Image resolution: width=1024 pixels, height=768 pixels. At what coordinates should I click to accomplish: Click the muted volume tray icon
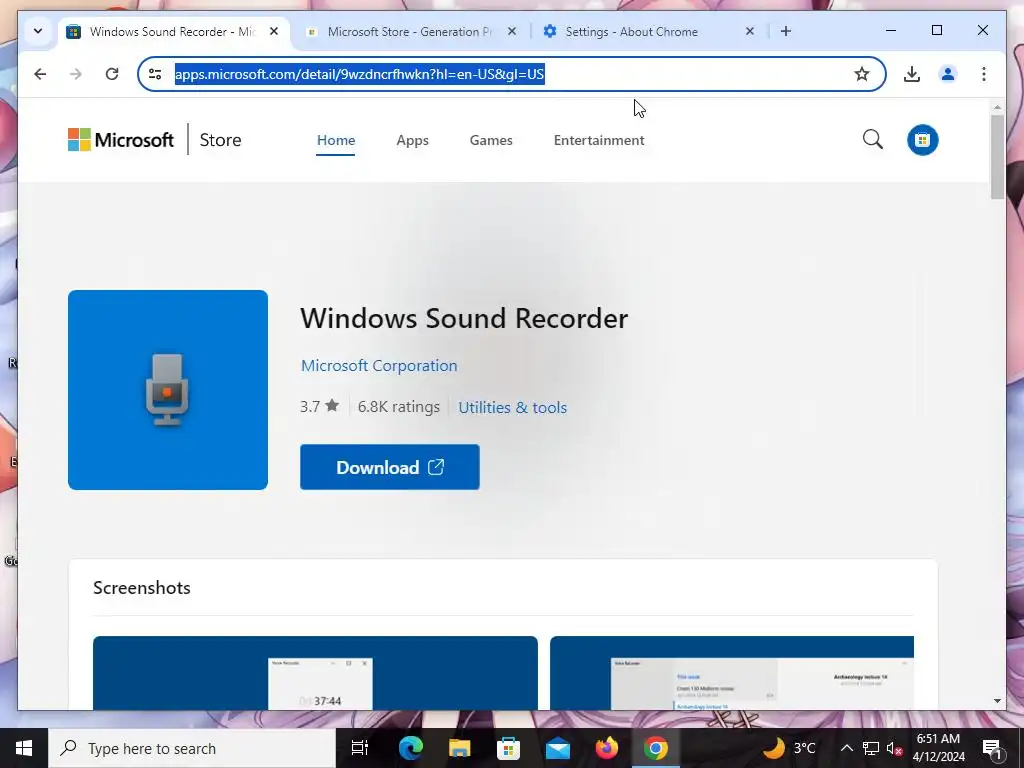[x=895, y=748]
